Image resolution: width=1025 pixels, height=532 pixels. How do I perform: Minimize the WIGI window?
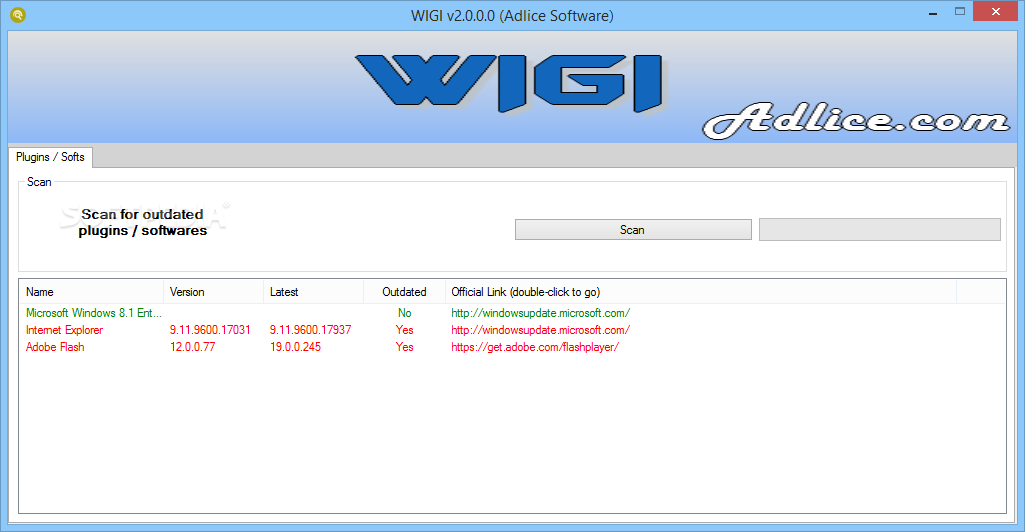pyautogui.click(x=933, y=13)
